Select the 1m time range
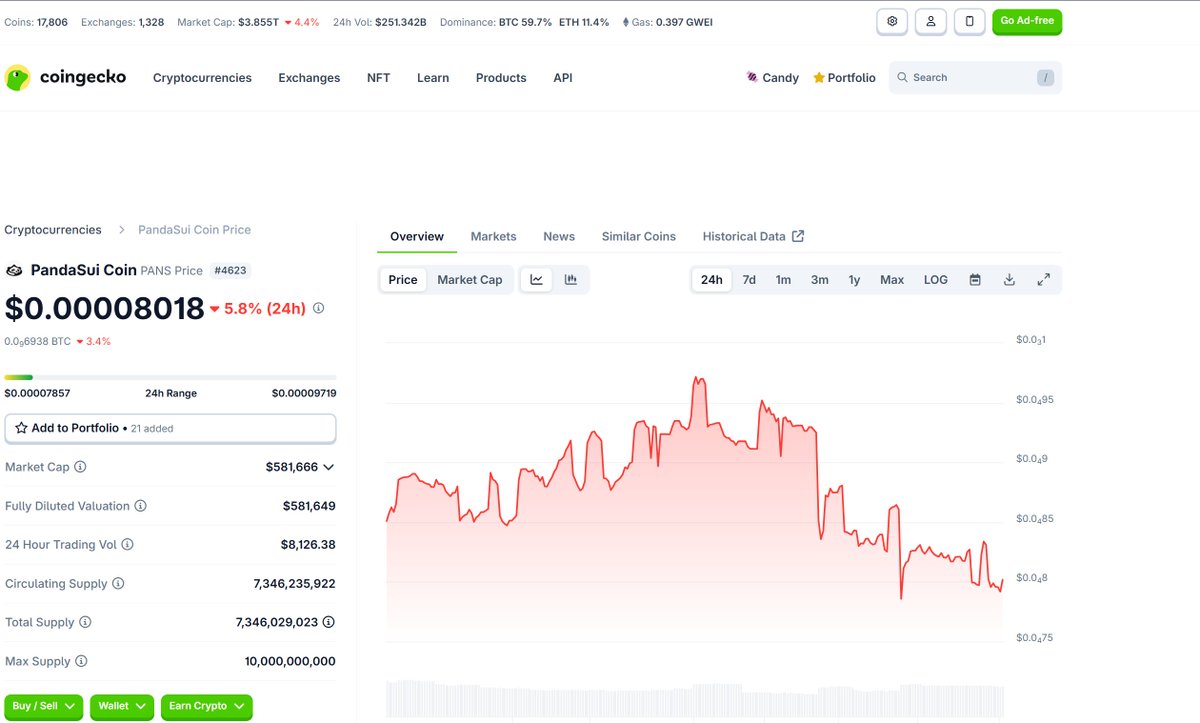1200x723 pixels. [783, 280]
